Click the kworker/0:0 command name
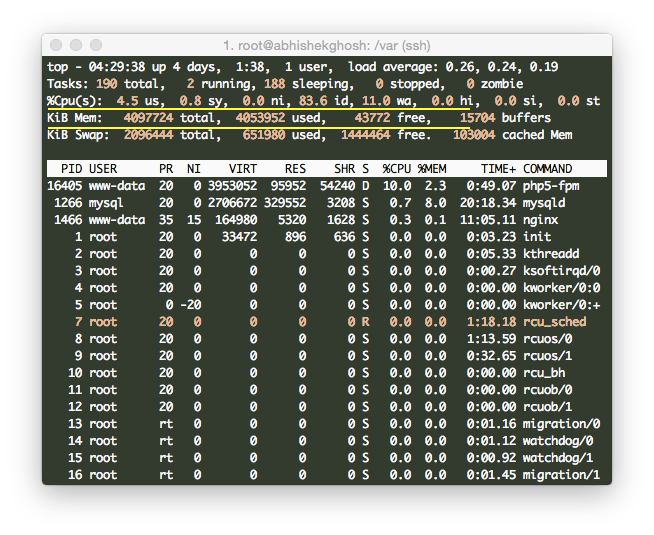Viewport: 654px width, 535px height. point(561,288)
